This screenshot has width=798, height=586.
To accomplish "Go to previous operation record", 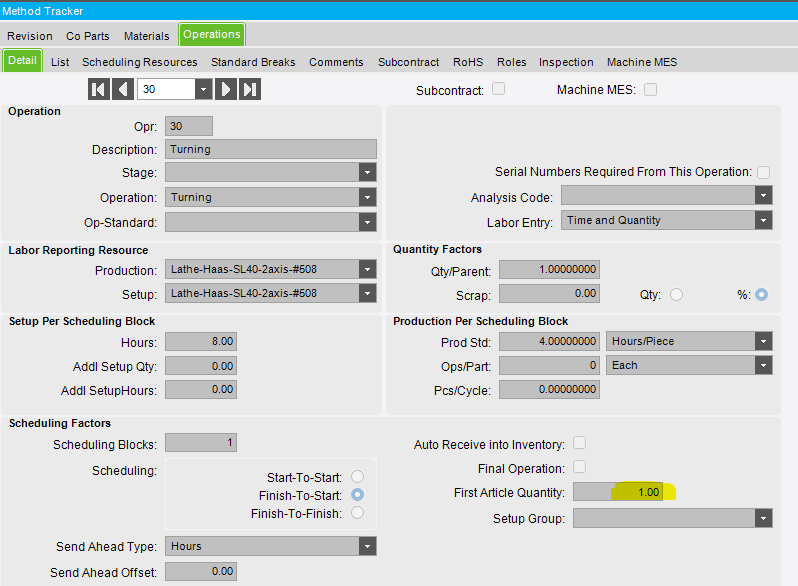I will point(123,90).
